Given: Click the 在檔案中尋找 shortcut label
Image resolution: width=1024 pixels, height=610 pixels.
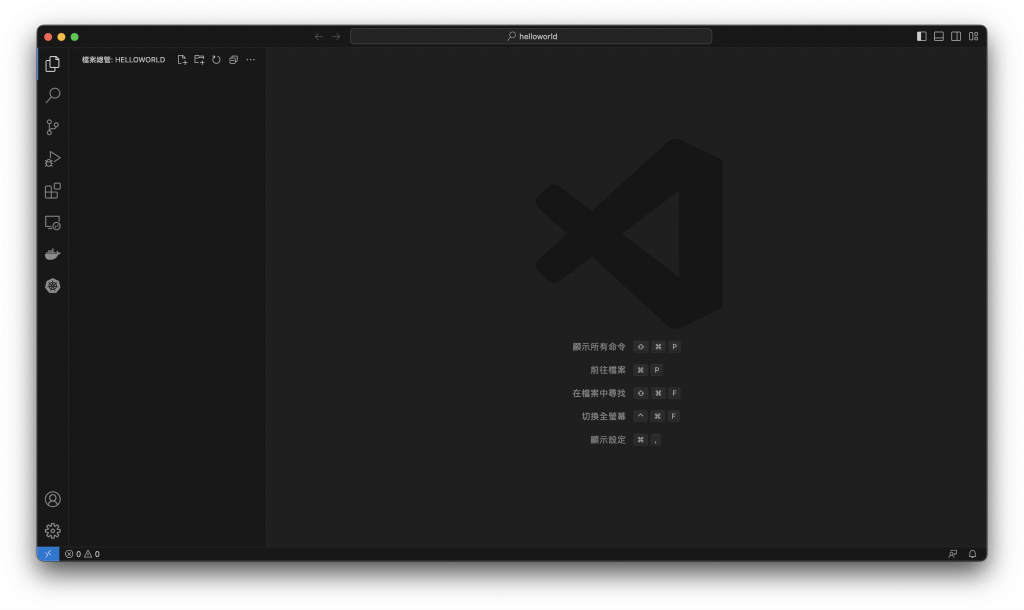Looking at the screenshot, I should 599,393.
